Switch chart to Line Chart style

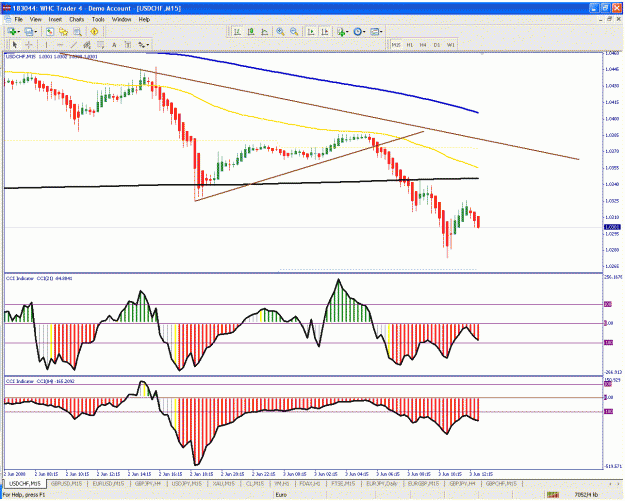coord(264,31)
